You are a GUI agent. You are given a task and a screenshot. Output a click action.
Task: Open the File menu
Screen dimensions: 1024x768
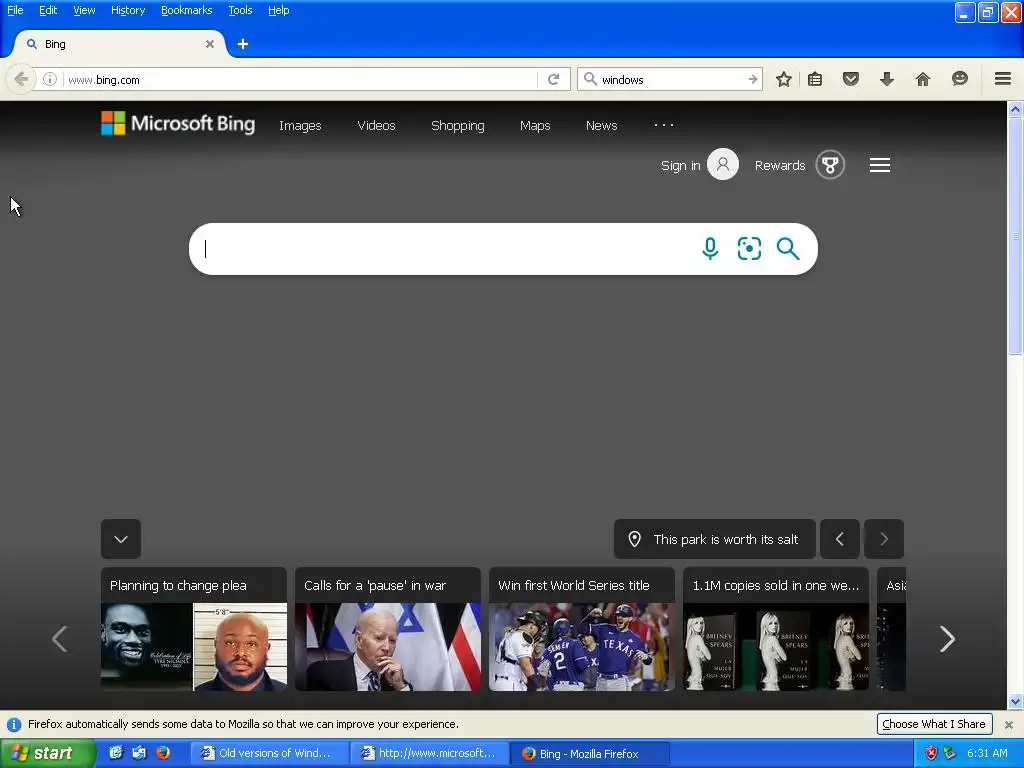coord(15,10)
